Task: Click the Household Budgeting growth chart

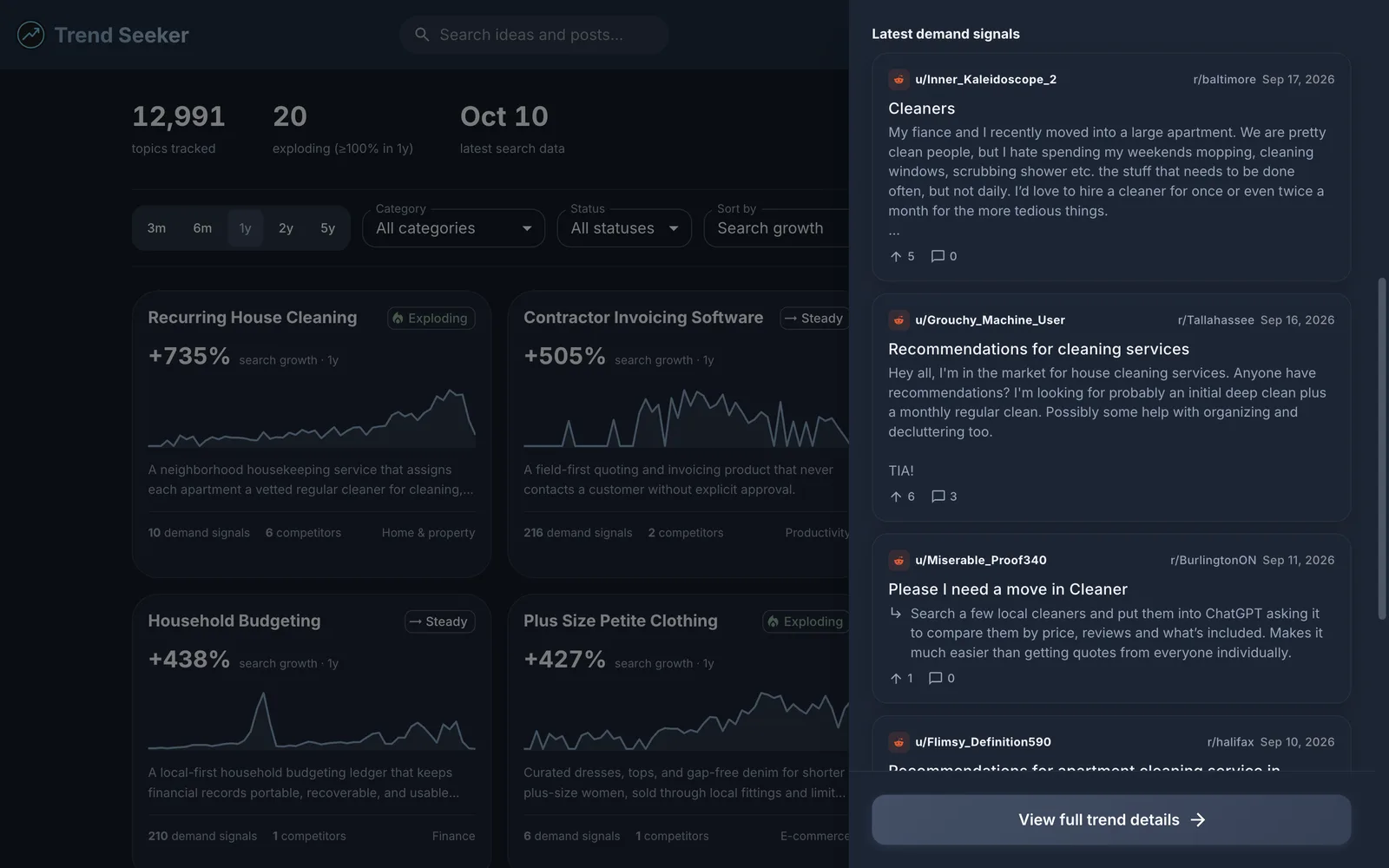Action: [312, 720]
